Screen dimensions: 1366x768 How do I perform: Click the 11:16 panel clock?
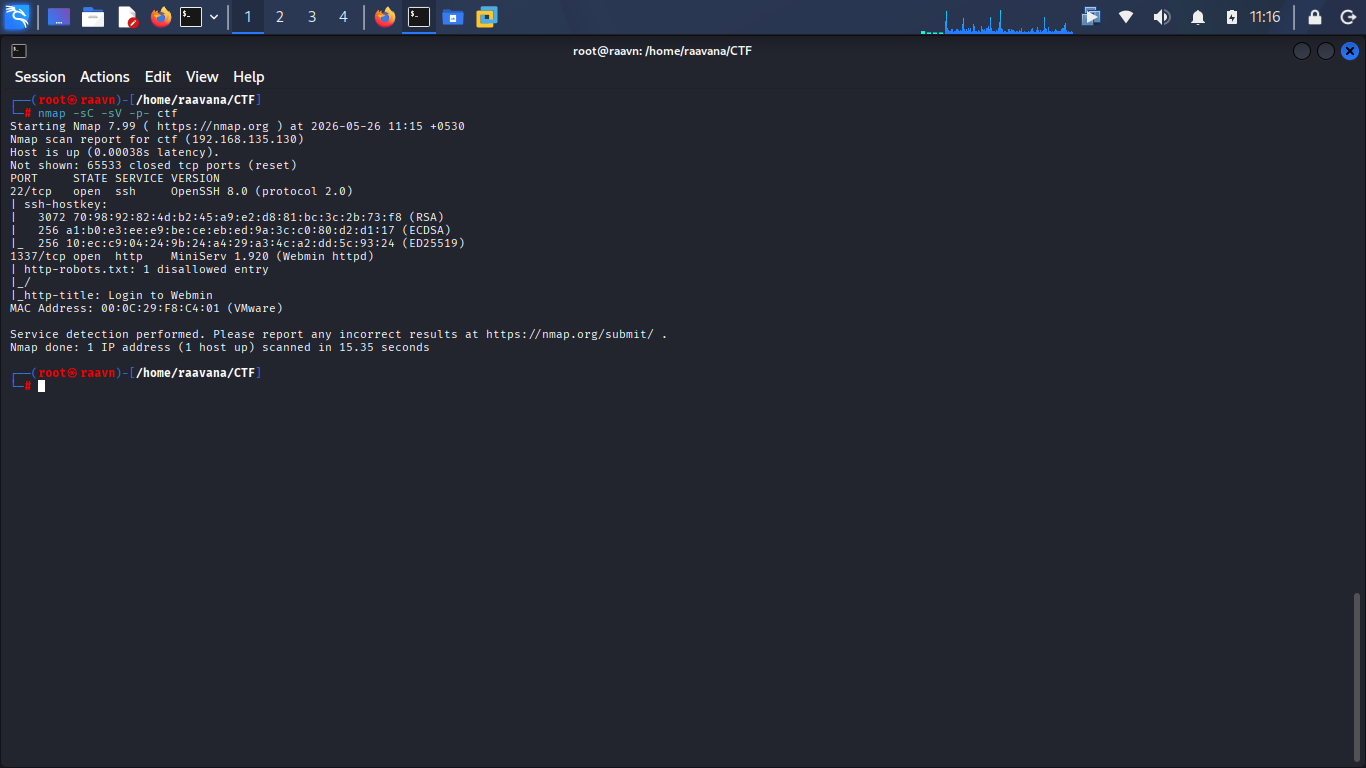[1265, 17]
